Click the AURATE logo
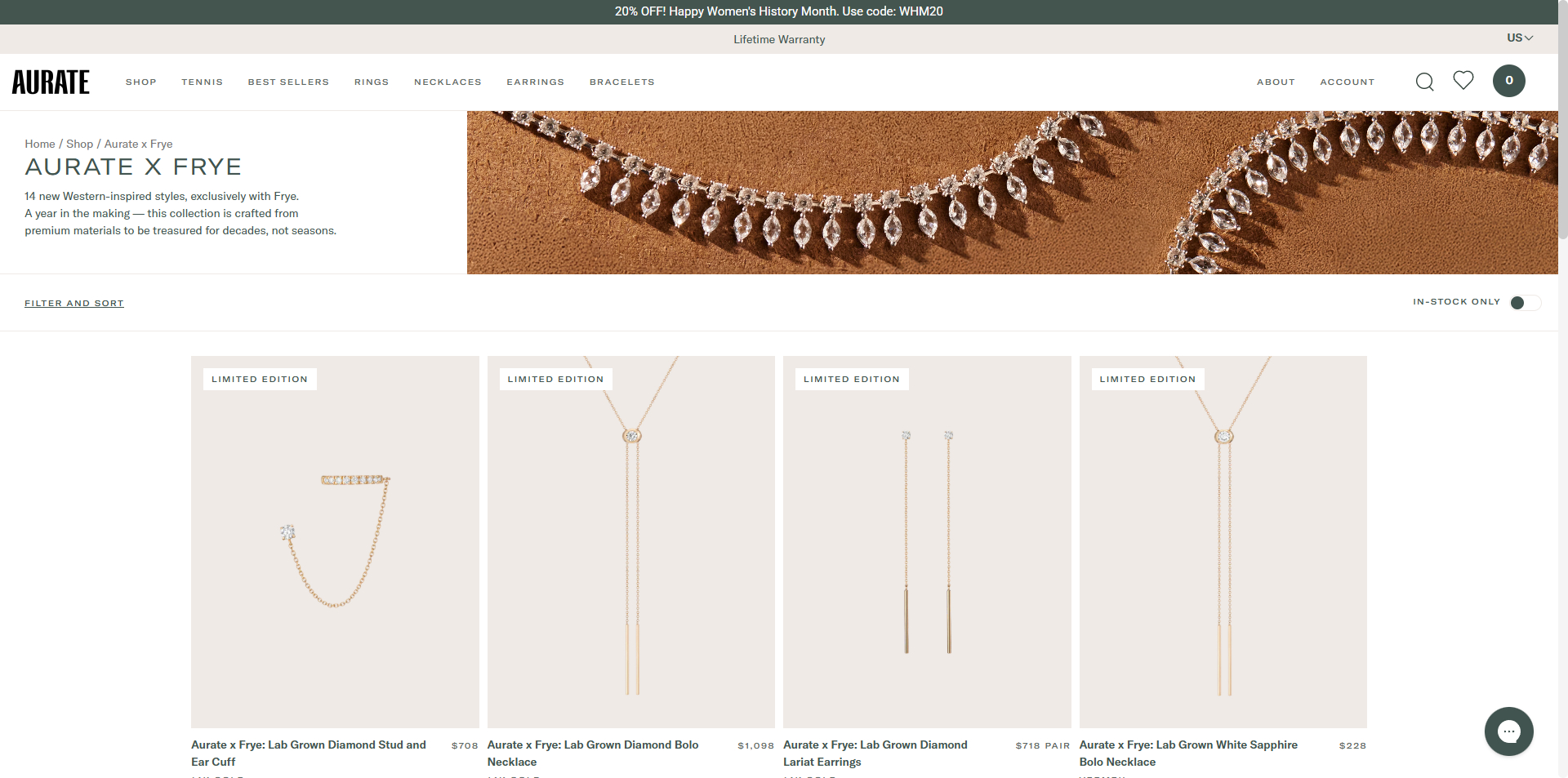The image size is (1568, 778). 51,82
